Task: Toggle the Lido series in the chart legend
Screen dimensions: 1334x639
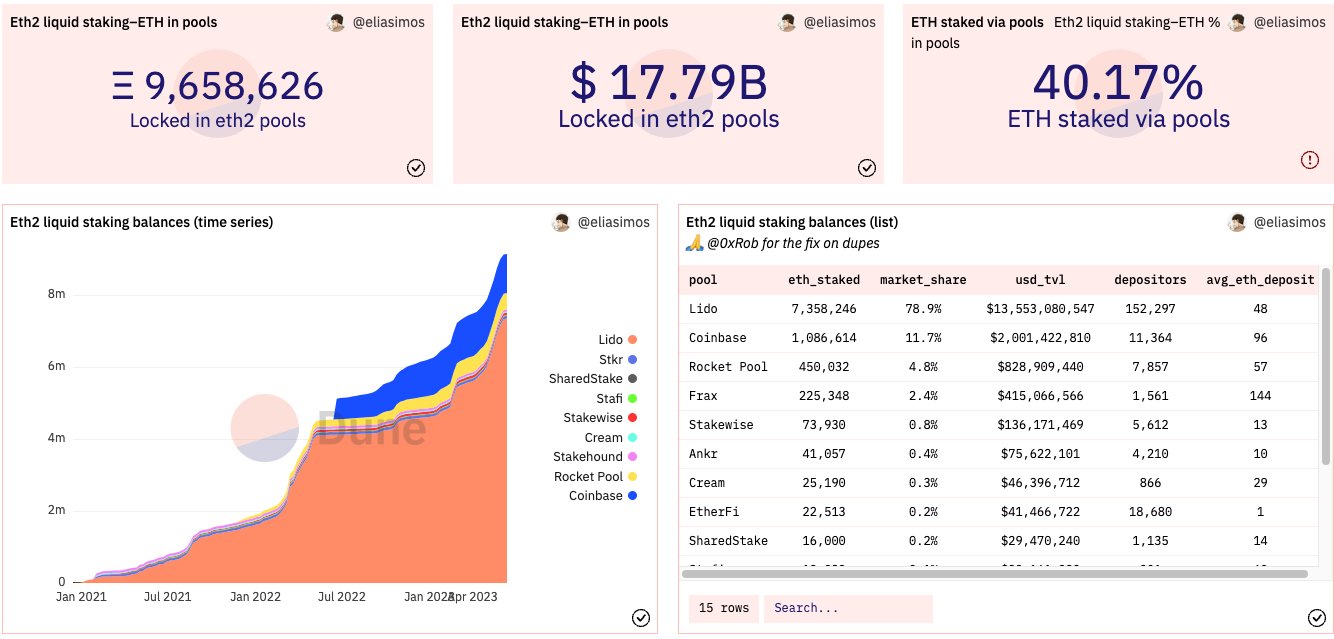Action: click(x=618, y=340)
